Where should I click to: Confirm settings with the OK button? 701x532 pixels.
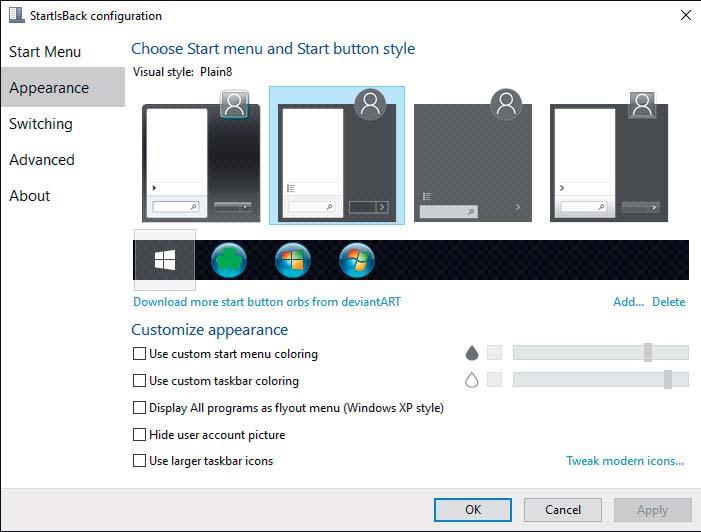point(473,510)
